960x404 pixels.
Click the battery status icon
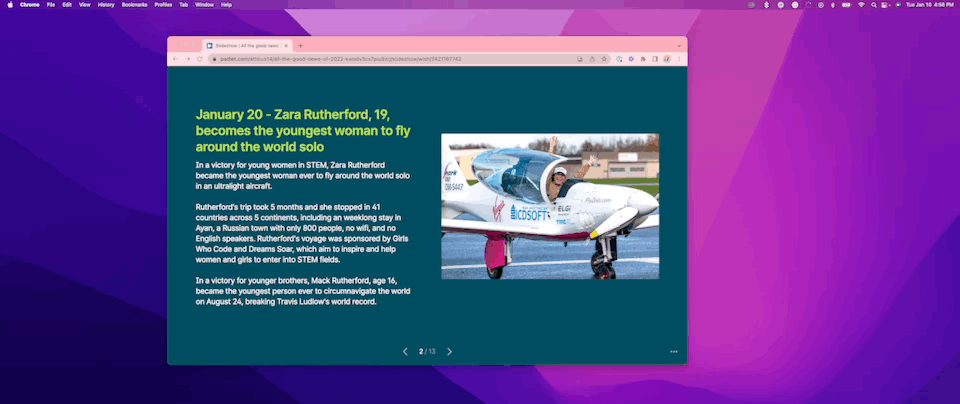(846, 5)
